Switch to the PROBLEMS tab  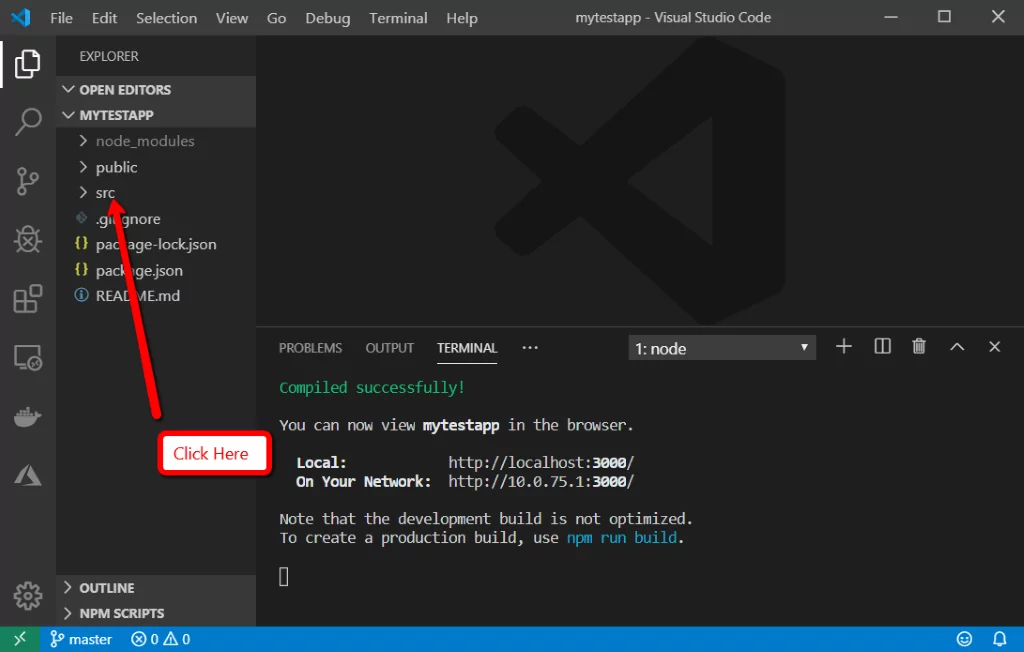310,348
